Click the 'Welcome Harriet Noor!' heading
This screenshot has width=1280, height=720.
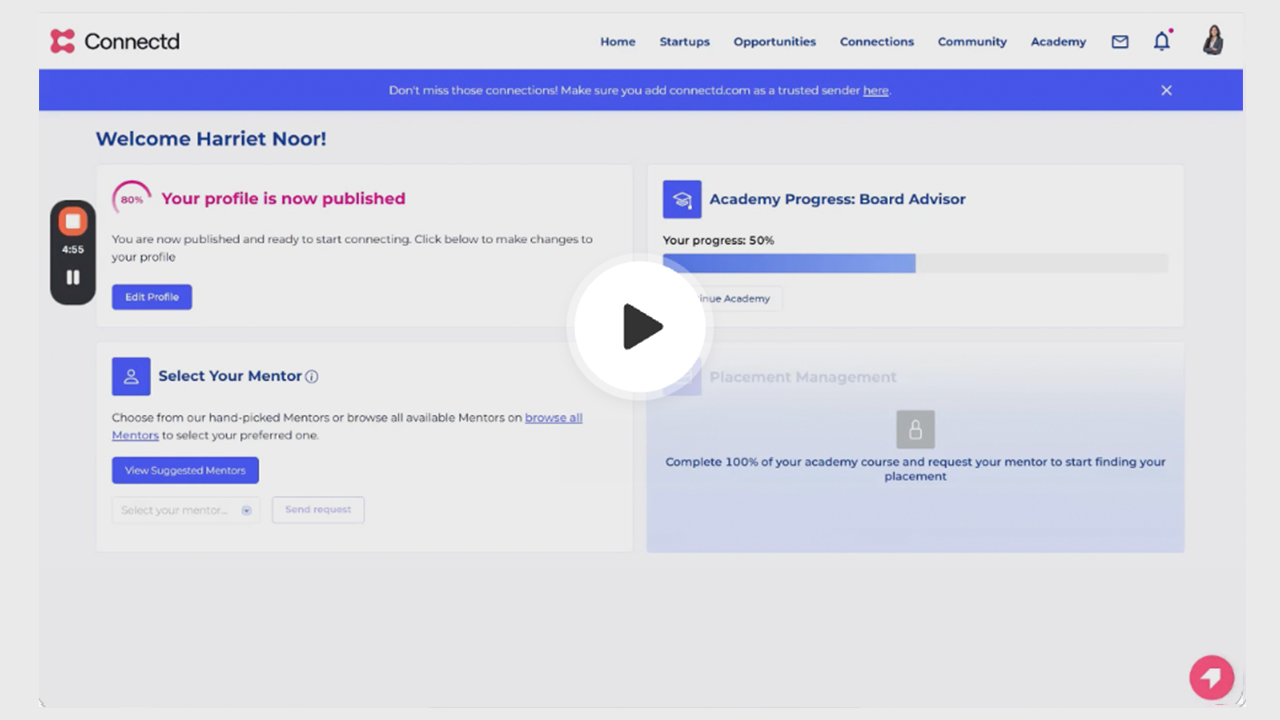click(211, 139)
